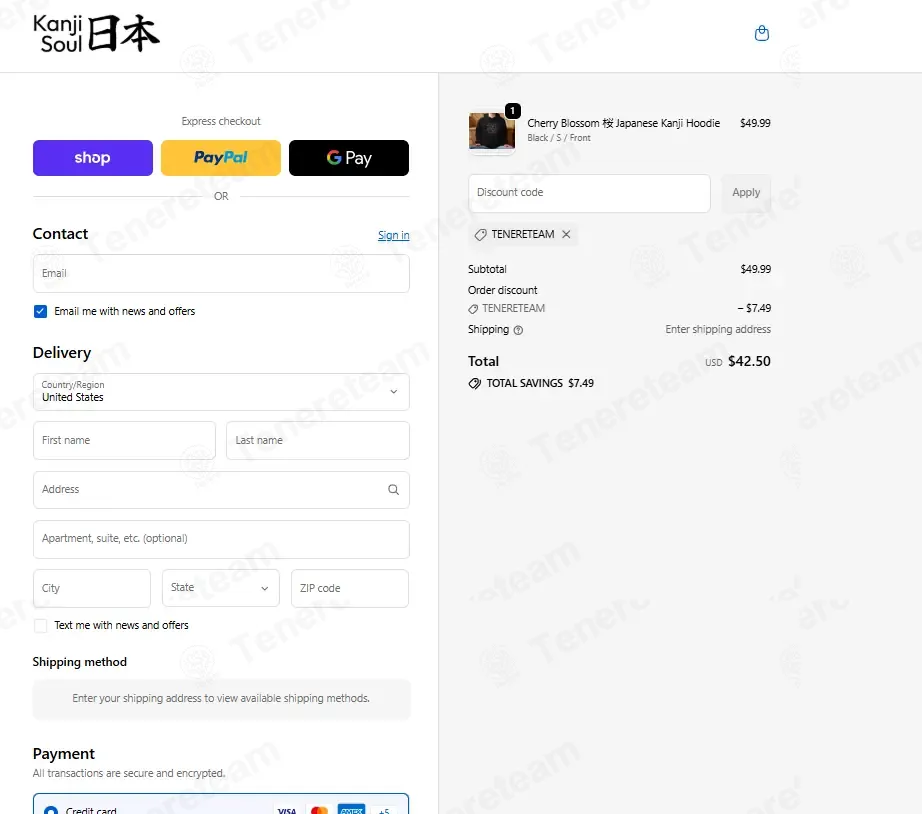This screenshot has height=814, width=922.
Task: Click the total savings tag icon
Action: tap(474, 383)
